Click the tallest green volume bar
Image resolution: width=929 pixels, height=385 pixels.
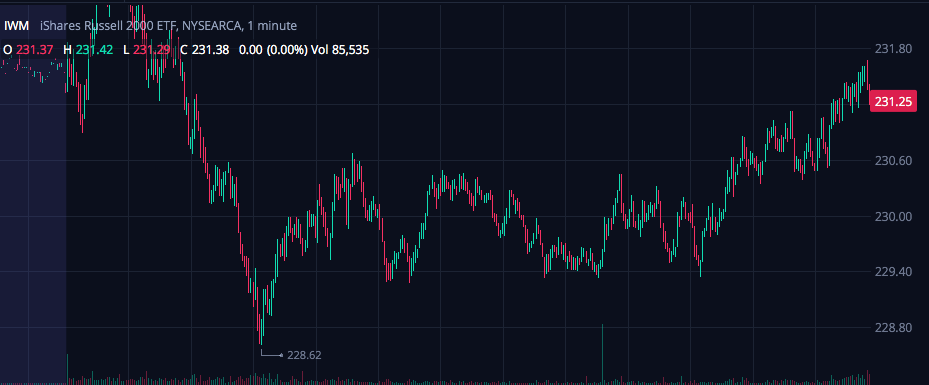coord(603,353)
